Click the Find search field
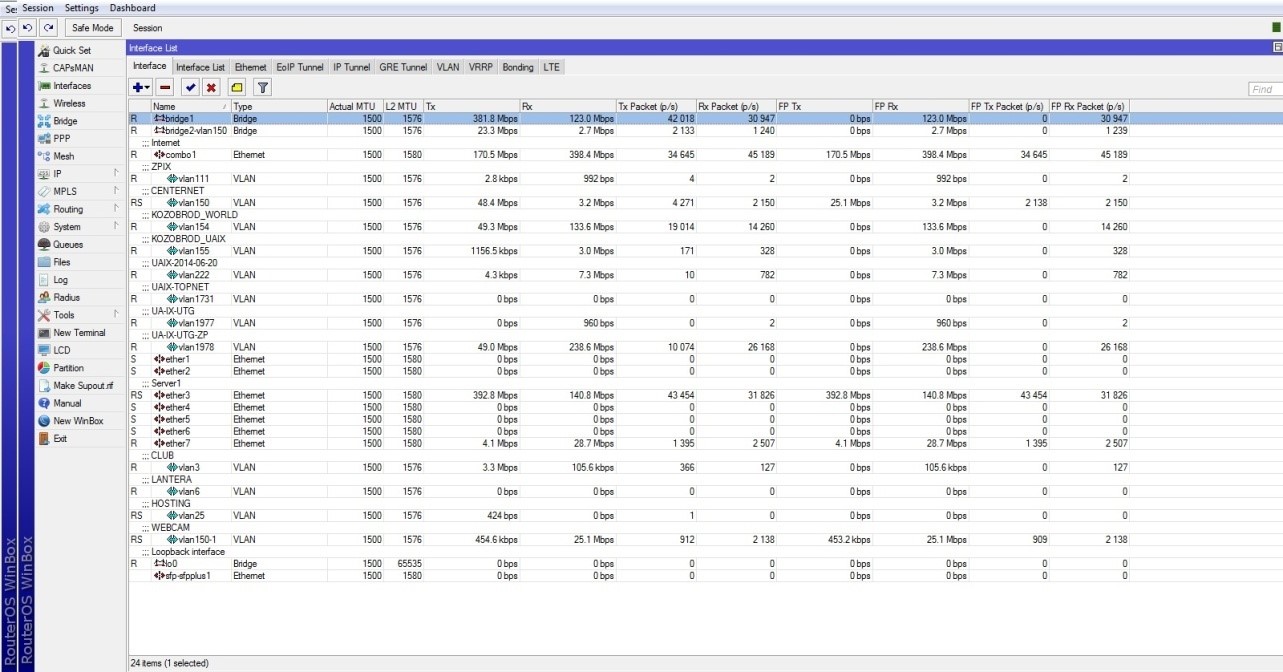Image resolution: width=1283 pixels, height=672 pixels. pos(1264,89)
